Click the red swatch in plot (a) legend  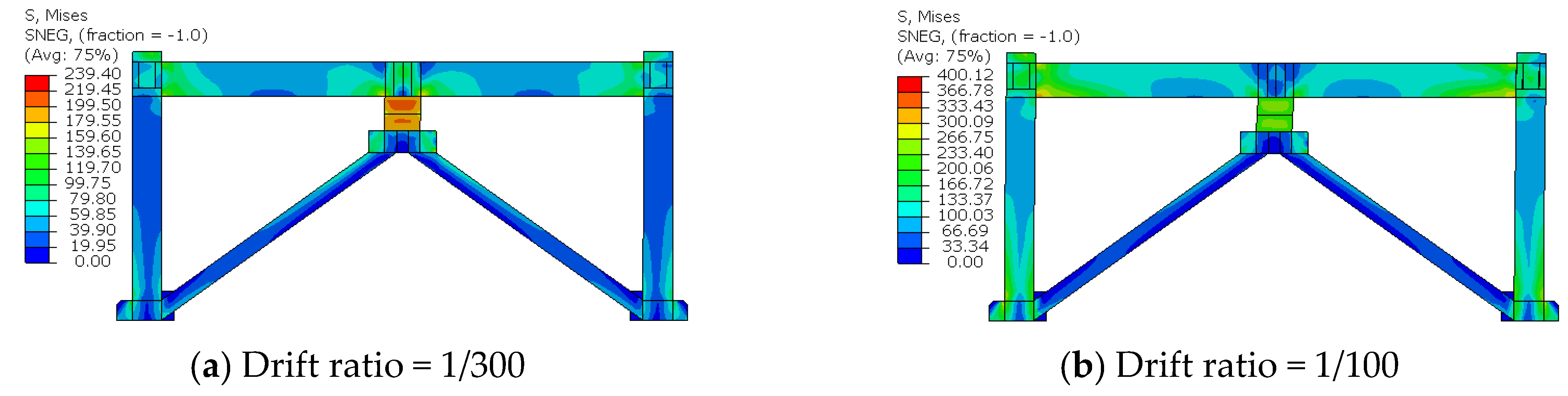[x=36, y=83]
